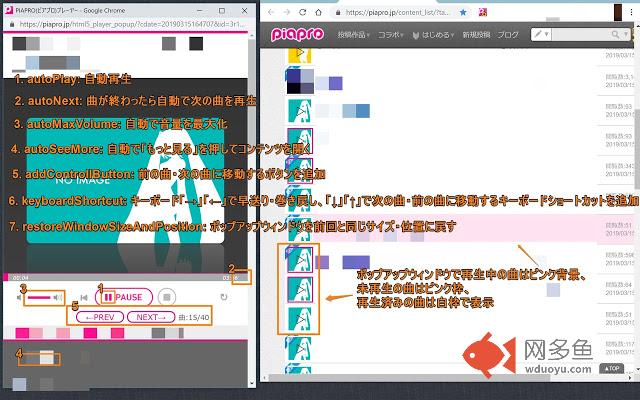Image resolution: width=640 pixels, height=400 pixels.
Task: Seek on the player's playback progress bar
Action: tap(125, 277)
